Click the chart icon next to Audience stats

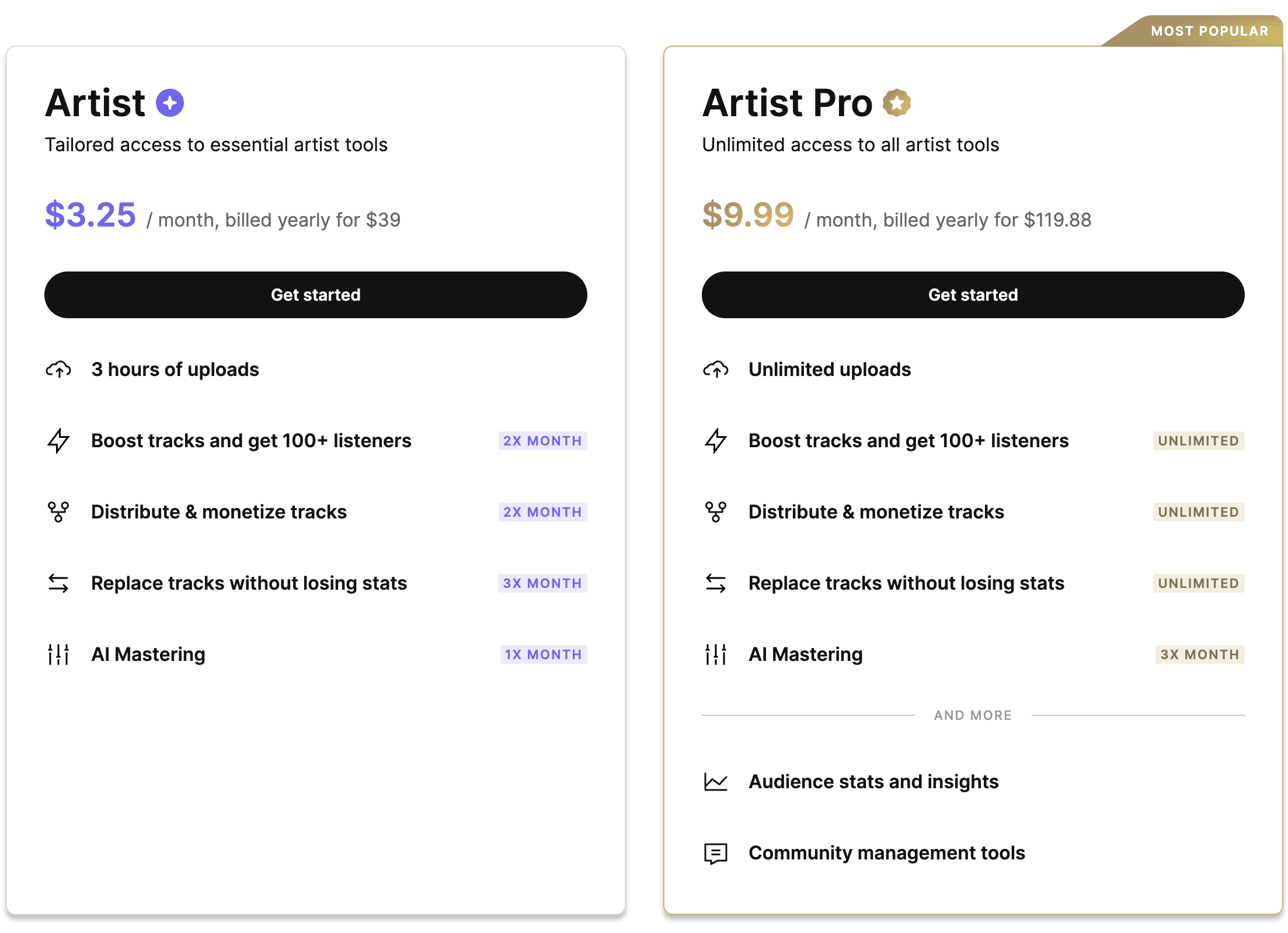coord(716,782)
